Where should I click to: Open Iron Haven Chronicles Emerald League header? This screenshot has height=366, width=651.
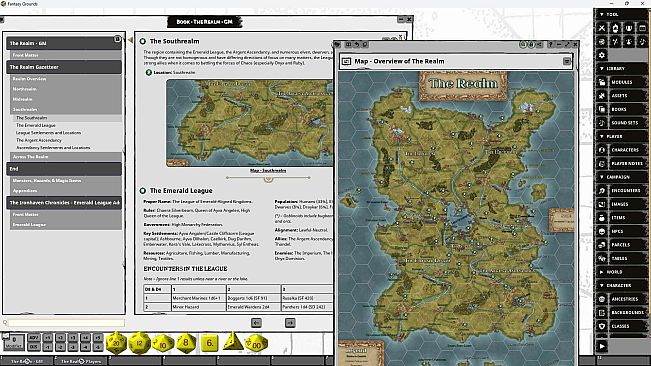[x=64, y=203]
